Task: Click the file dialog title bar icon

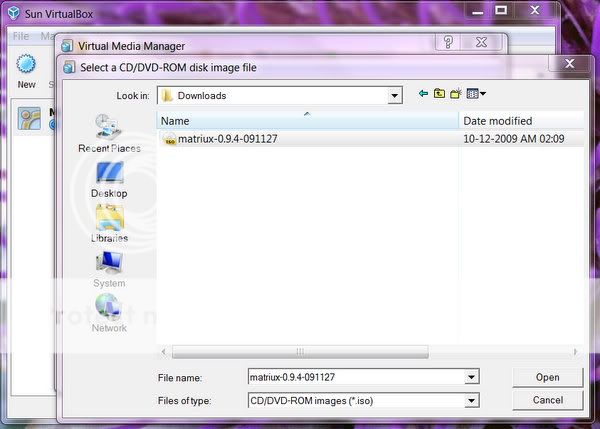Action: [69, 67]
